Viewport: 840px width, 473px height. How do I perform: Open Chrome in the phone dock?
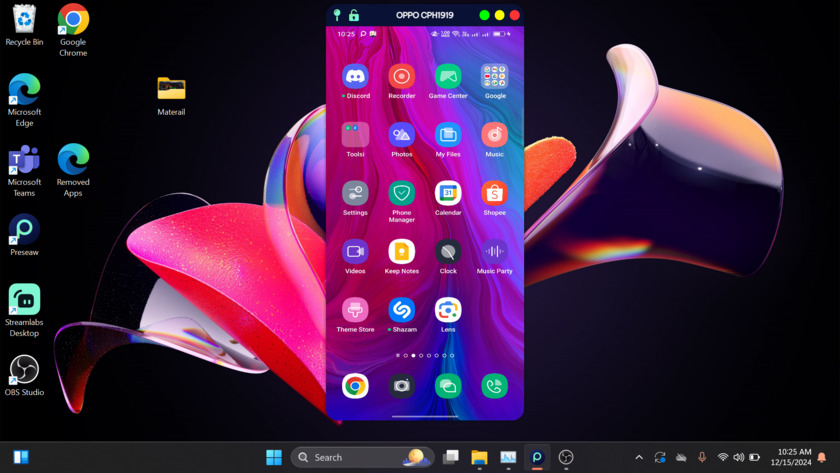(x=355, y=386)
